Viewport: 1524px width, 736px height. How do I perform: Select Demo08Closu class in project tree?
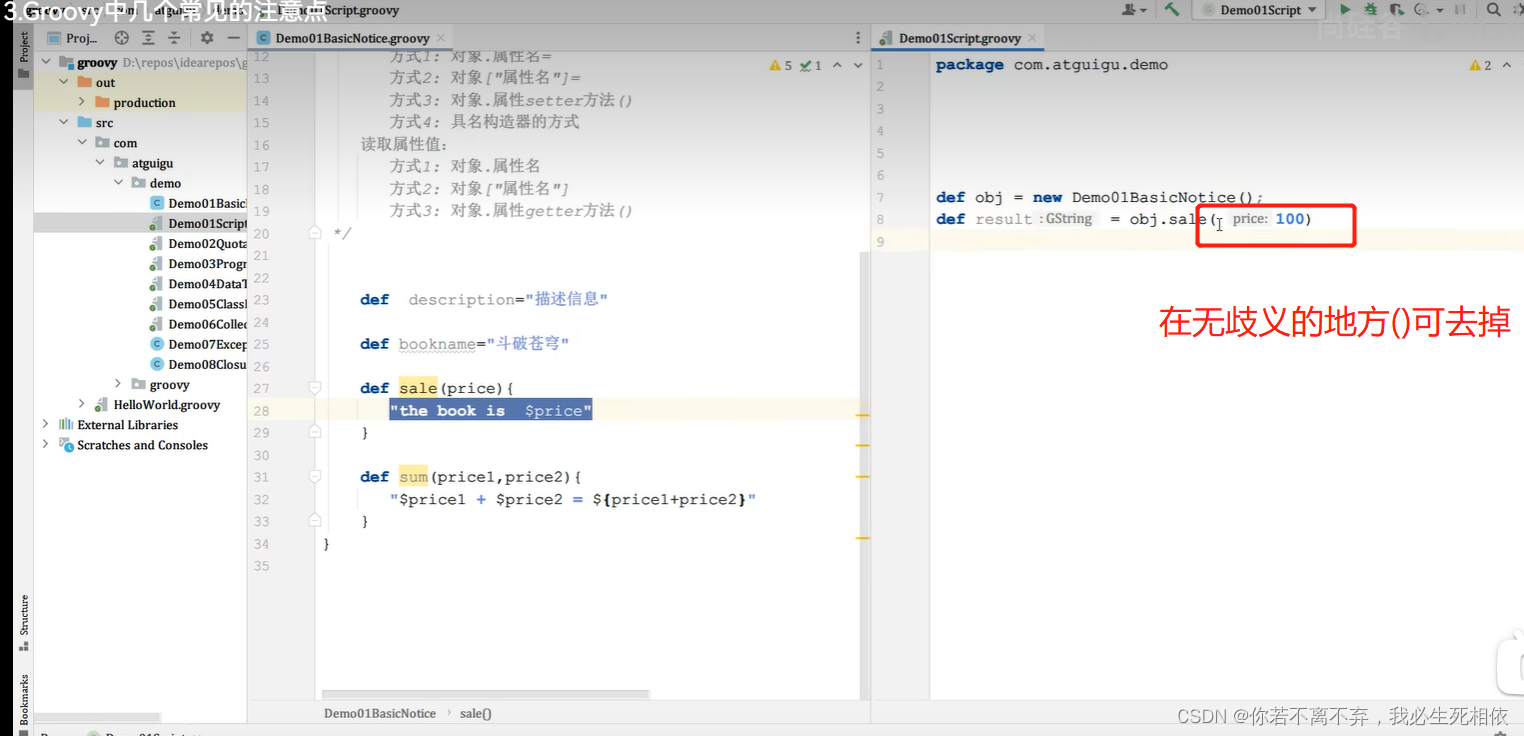pyautogui.click(x=140, y=364)
